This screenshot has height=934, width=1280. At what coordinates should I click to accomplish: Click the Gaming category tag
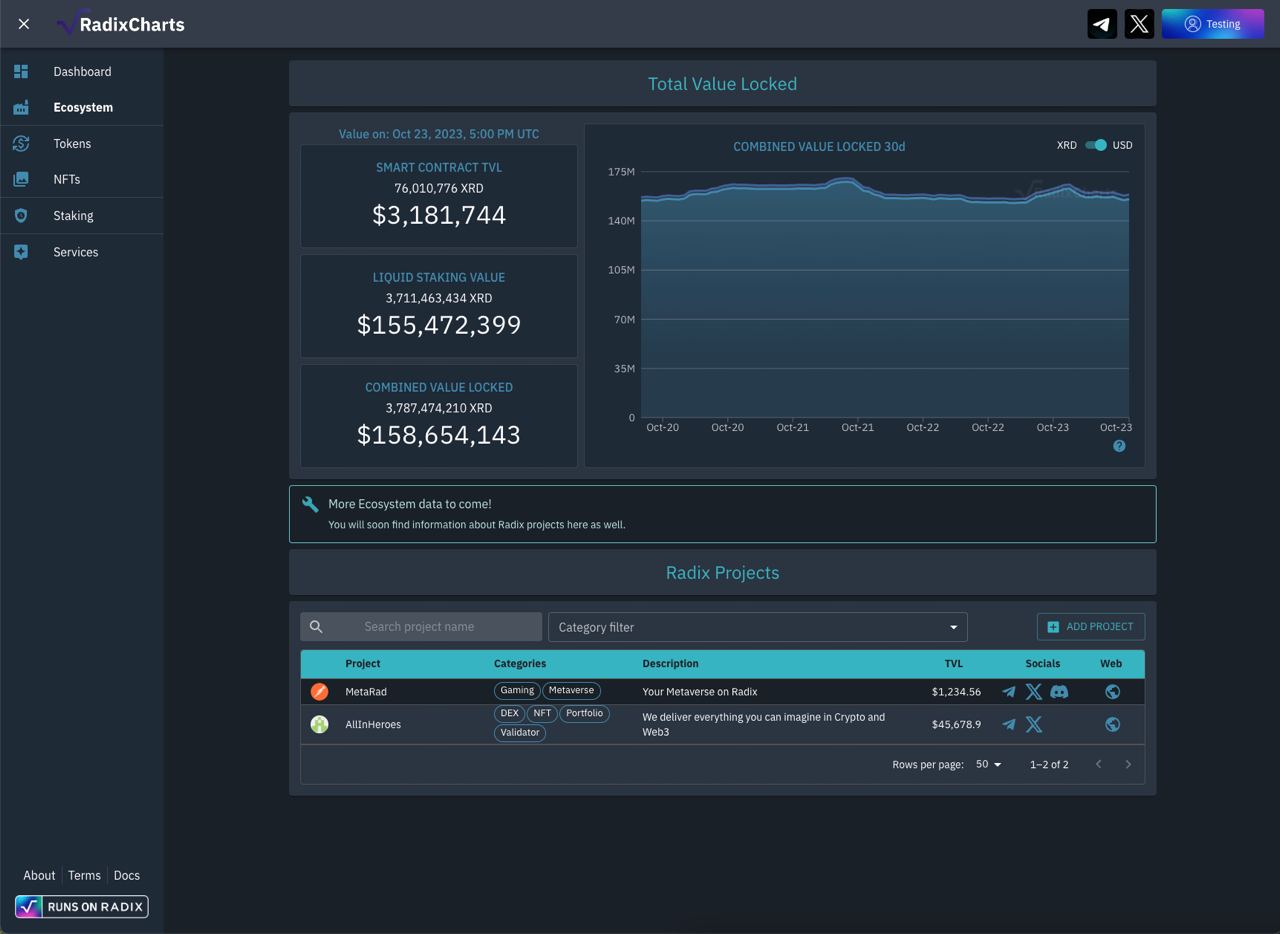[x=517, y=690]
